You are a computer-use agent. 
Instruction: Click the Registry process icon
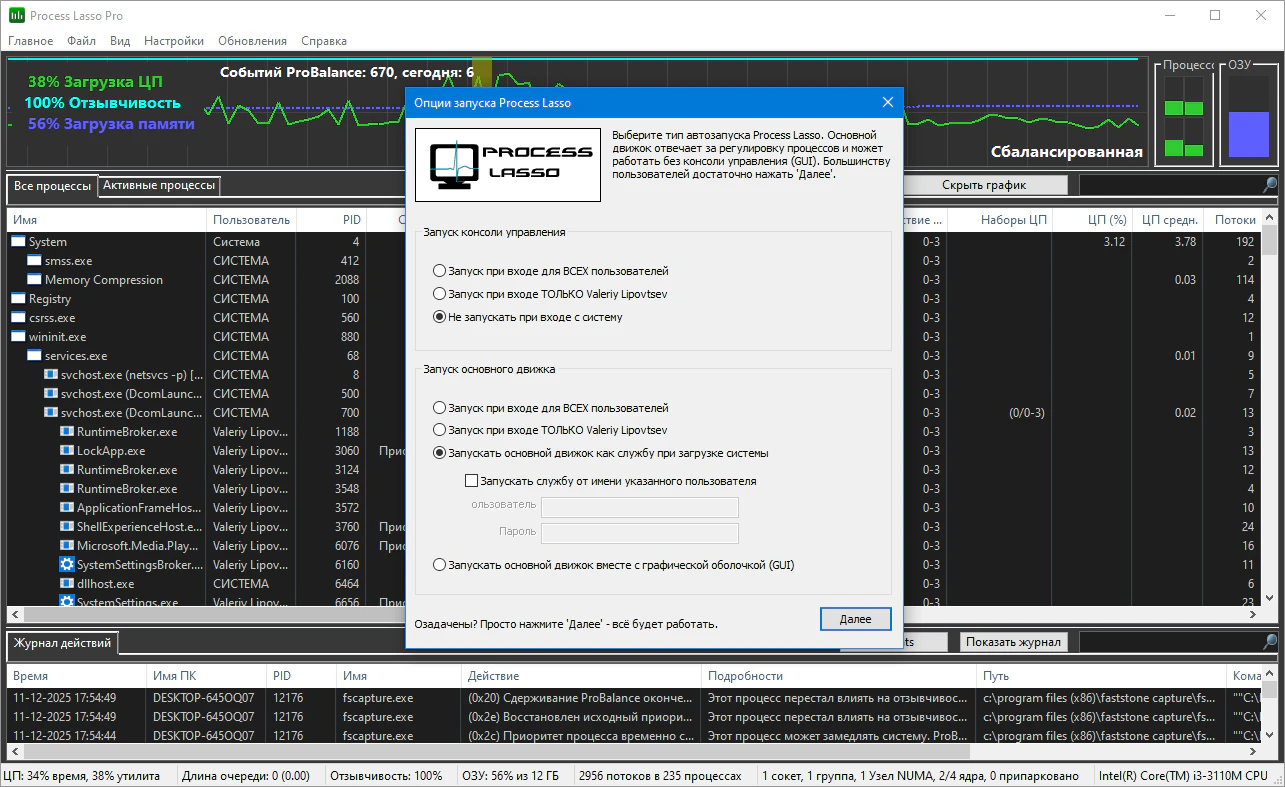click(x=18, y=299)
